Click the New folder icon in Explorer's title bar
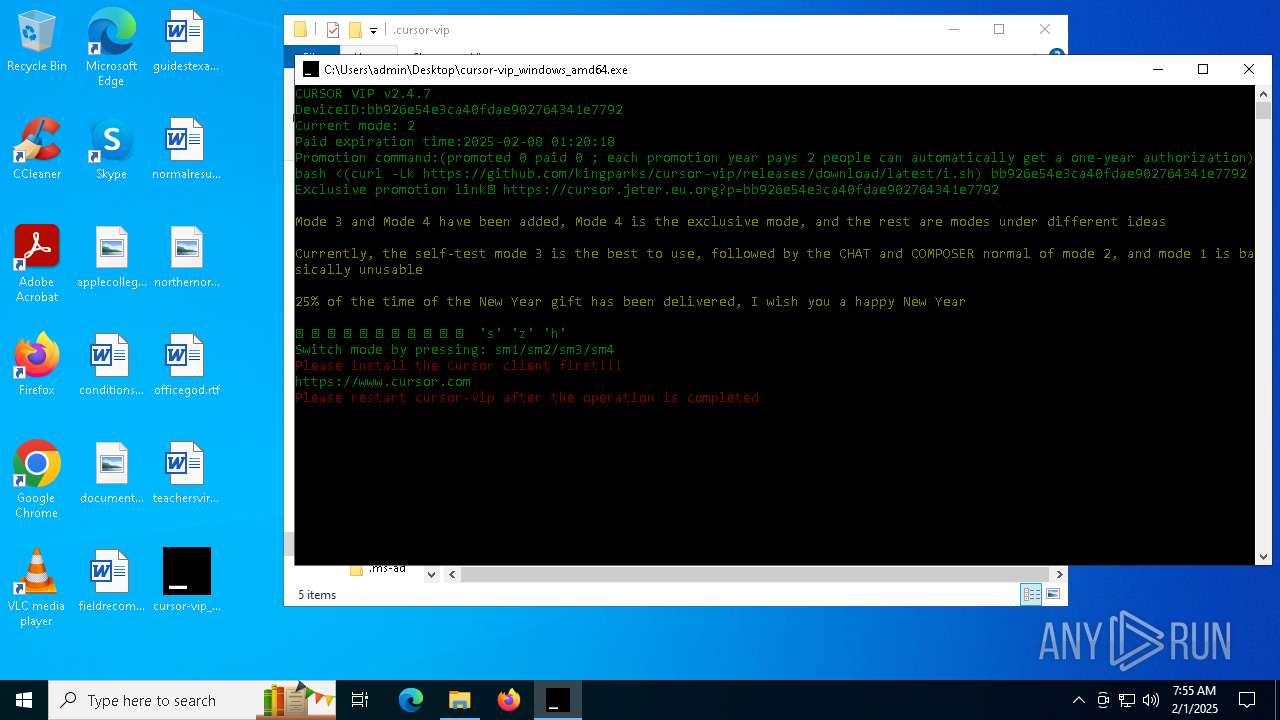This screenshot has width=1280, height=720. 355,30
